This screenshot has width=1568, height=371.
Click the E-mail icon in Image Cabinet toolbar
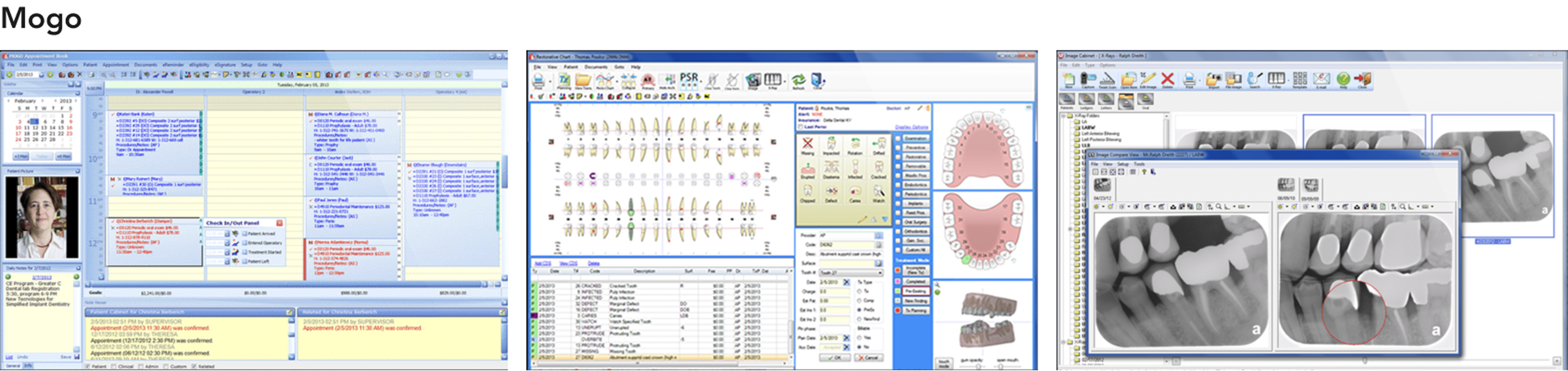tap(1321, 80)
